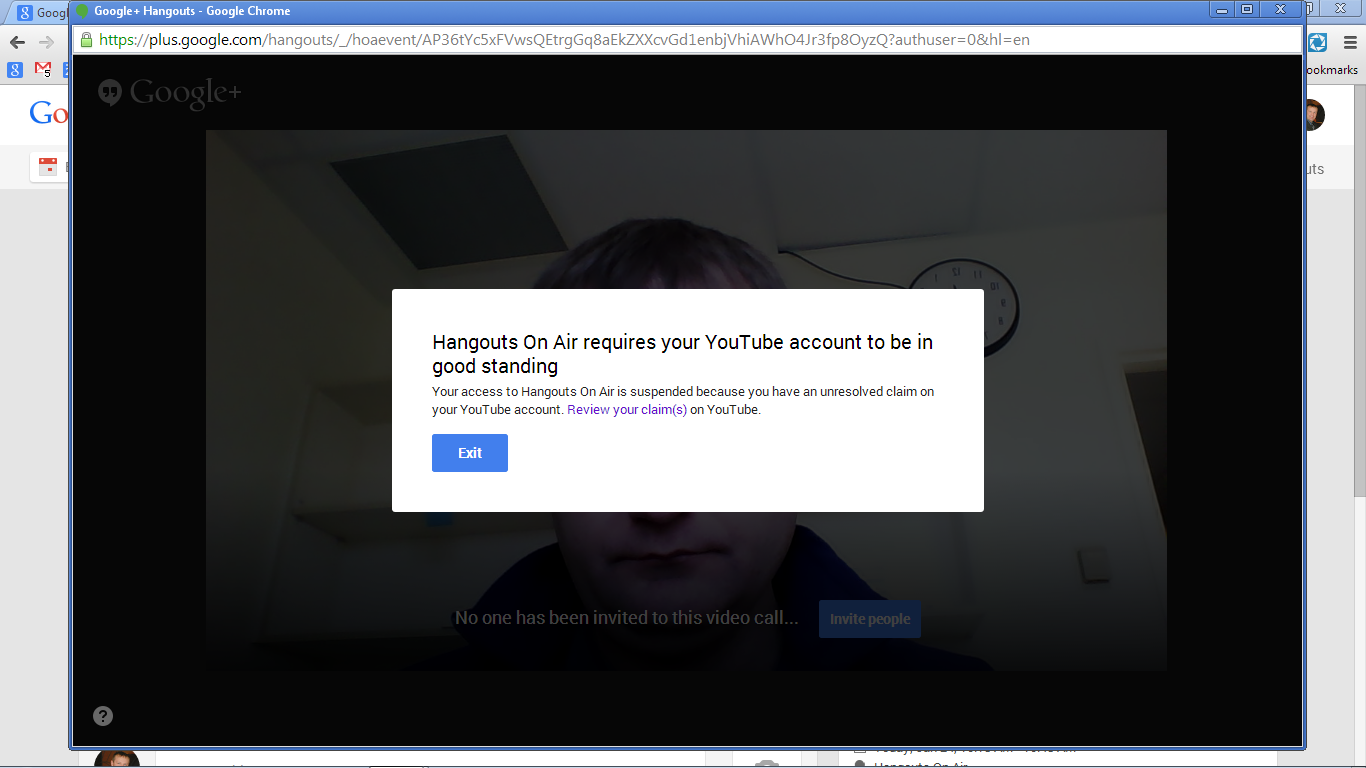Open the blue Google 'g' bookmark icon
Viewport: 1366px width, 768px height.
click(15, 70)
